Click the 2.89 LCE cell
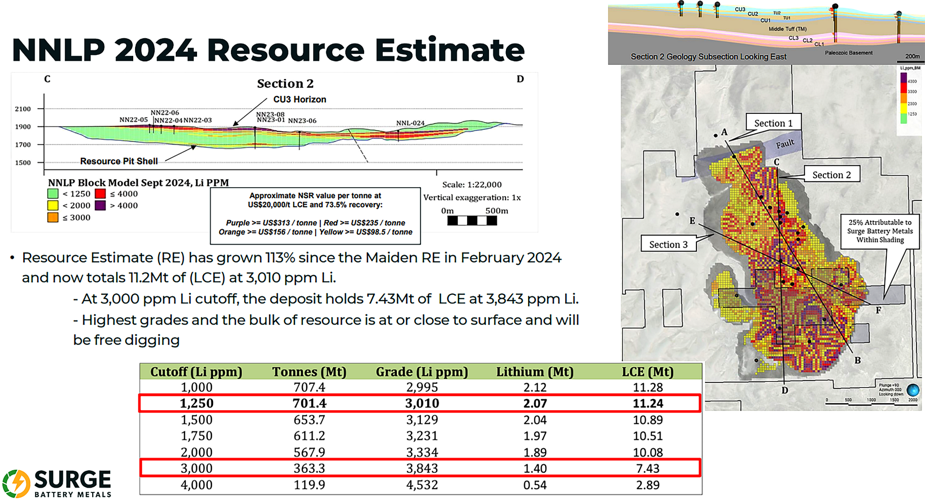Image resolution: width=925 pixels, height=500 pixels. click(x=648, y=485)
